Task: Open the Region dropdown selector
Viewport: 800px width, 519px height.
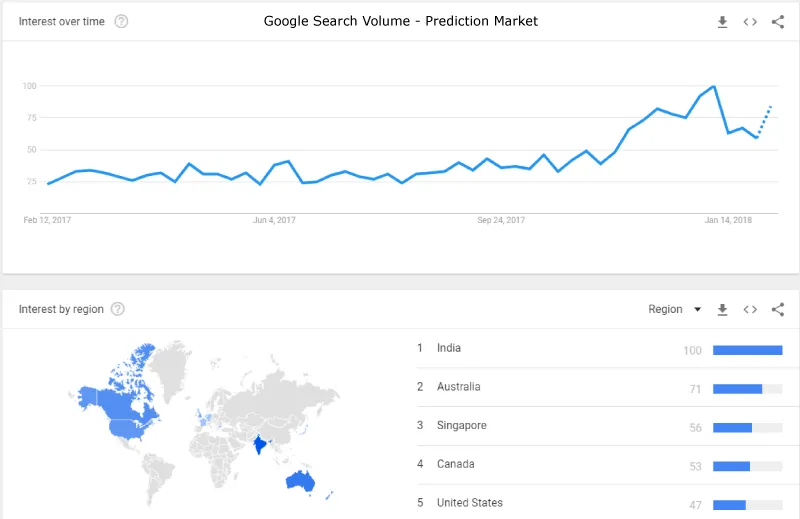Action: tap(674, 309)
